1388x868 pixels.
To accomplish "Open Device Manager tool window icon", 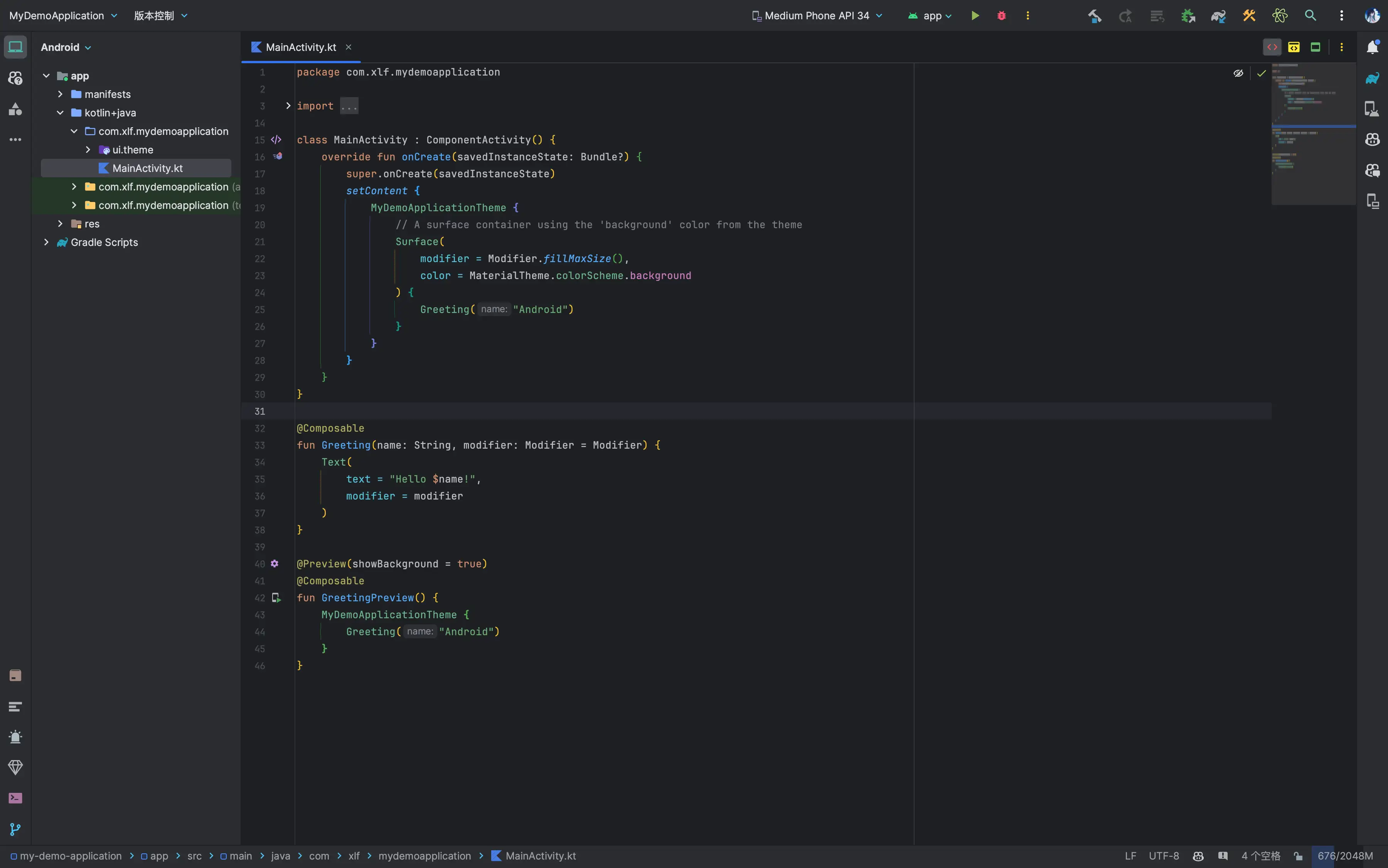I will [1373, 109].
